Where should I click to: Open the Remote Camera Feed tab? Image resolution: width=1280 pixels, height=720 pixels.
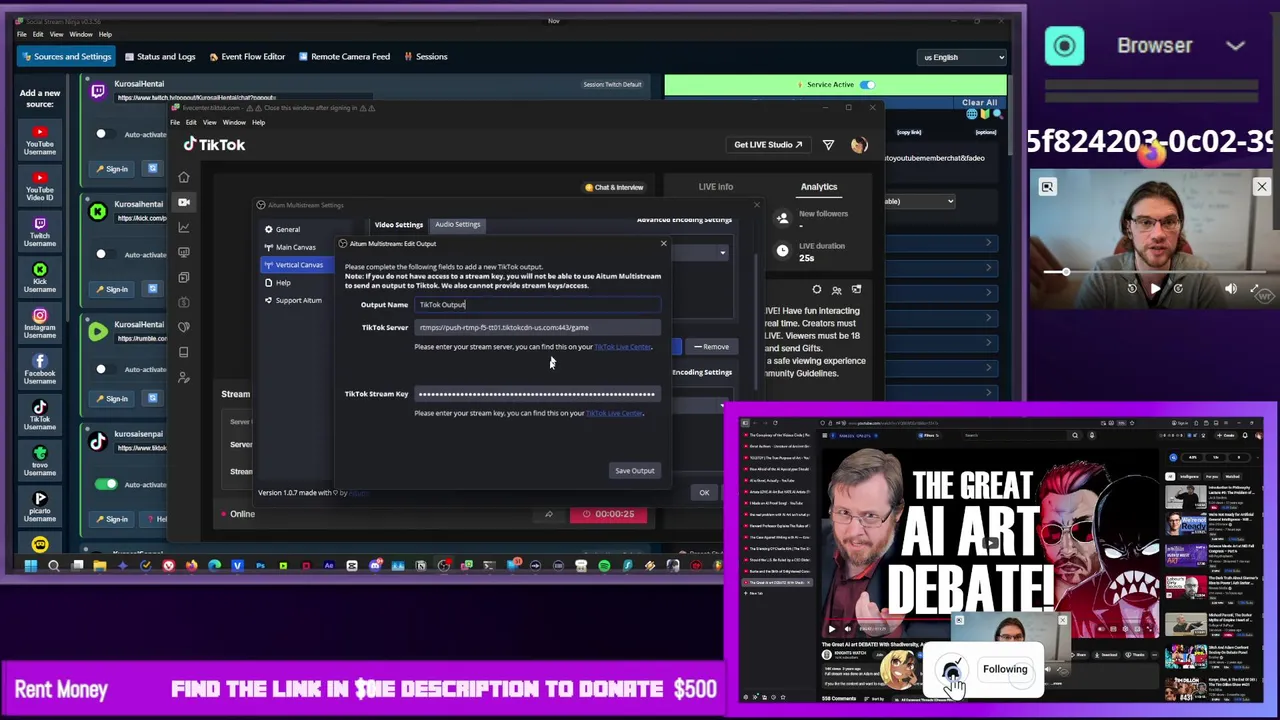(x=344, y=57)
